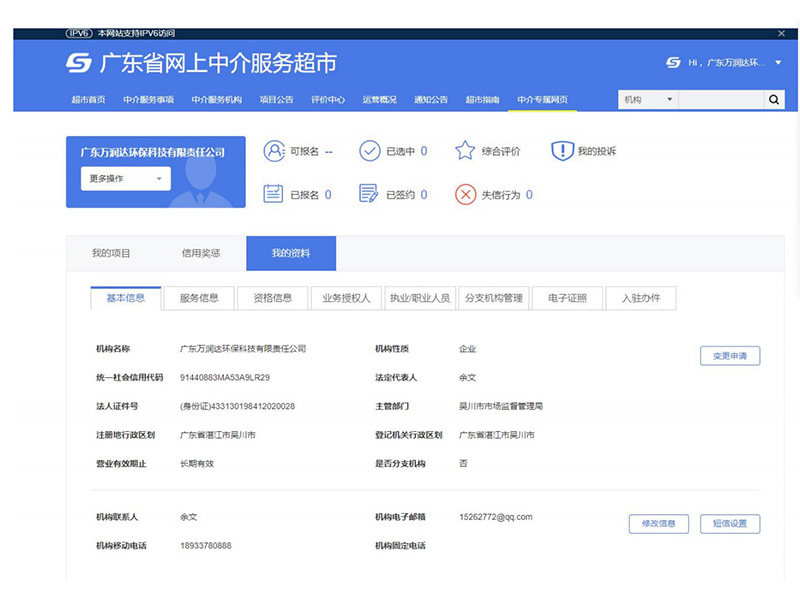Click the 可报名 person icon

coord(274,151)
